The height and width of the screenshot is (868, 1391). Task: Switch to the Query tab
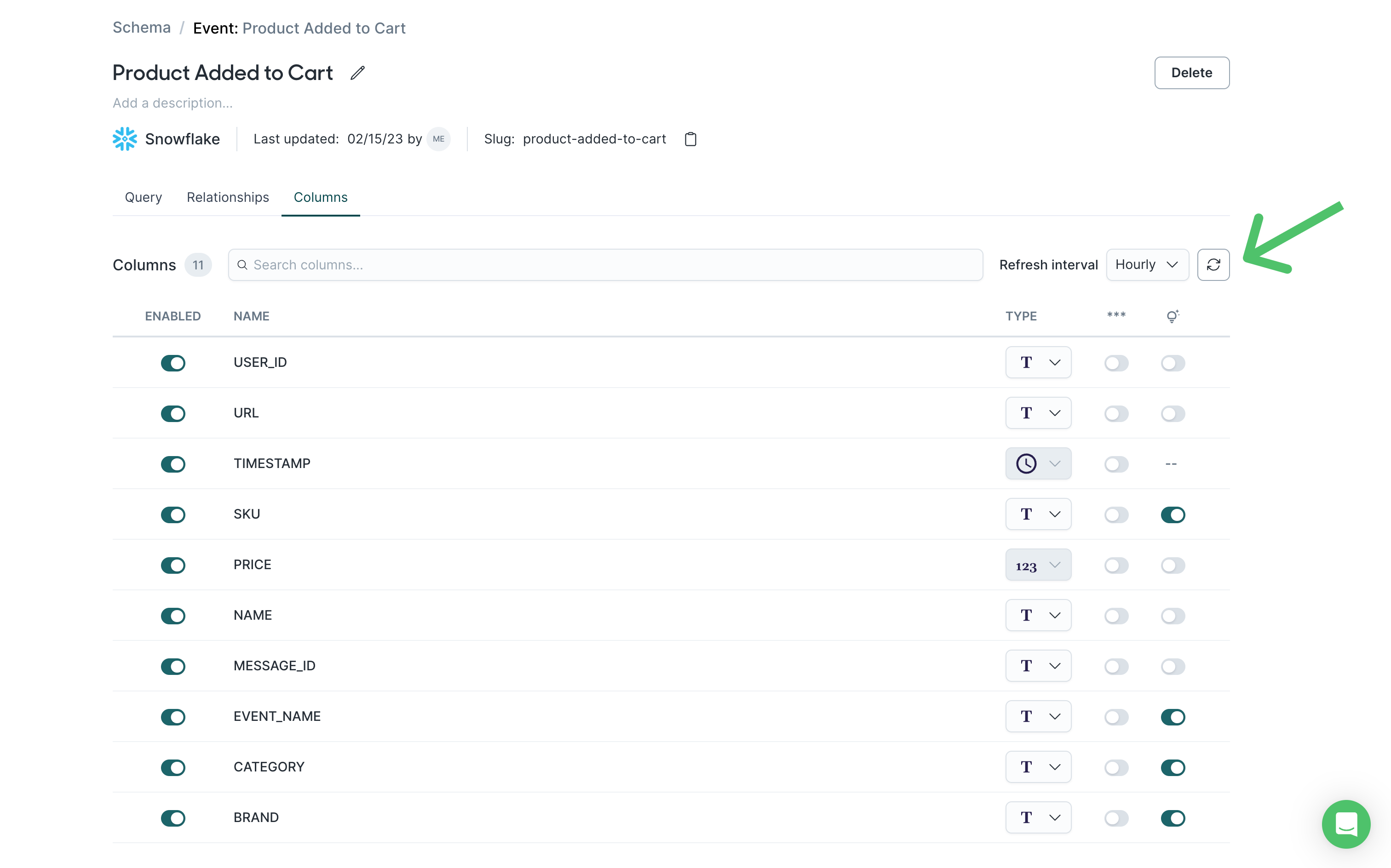[143, 197]
